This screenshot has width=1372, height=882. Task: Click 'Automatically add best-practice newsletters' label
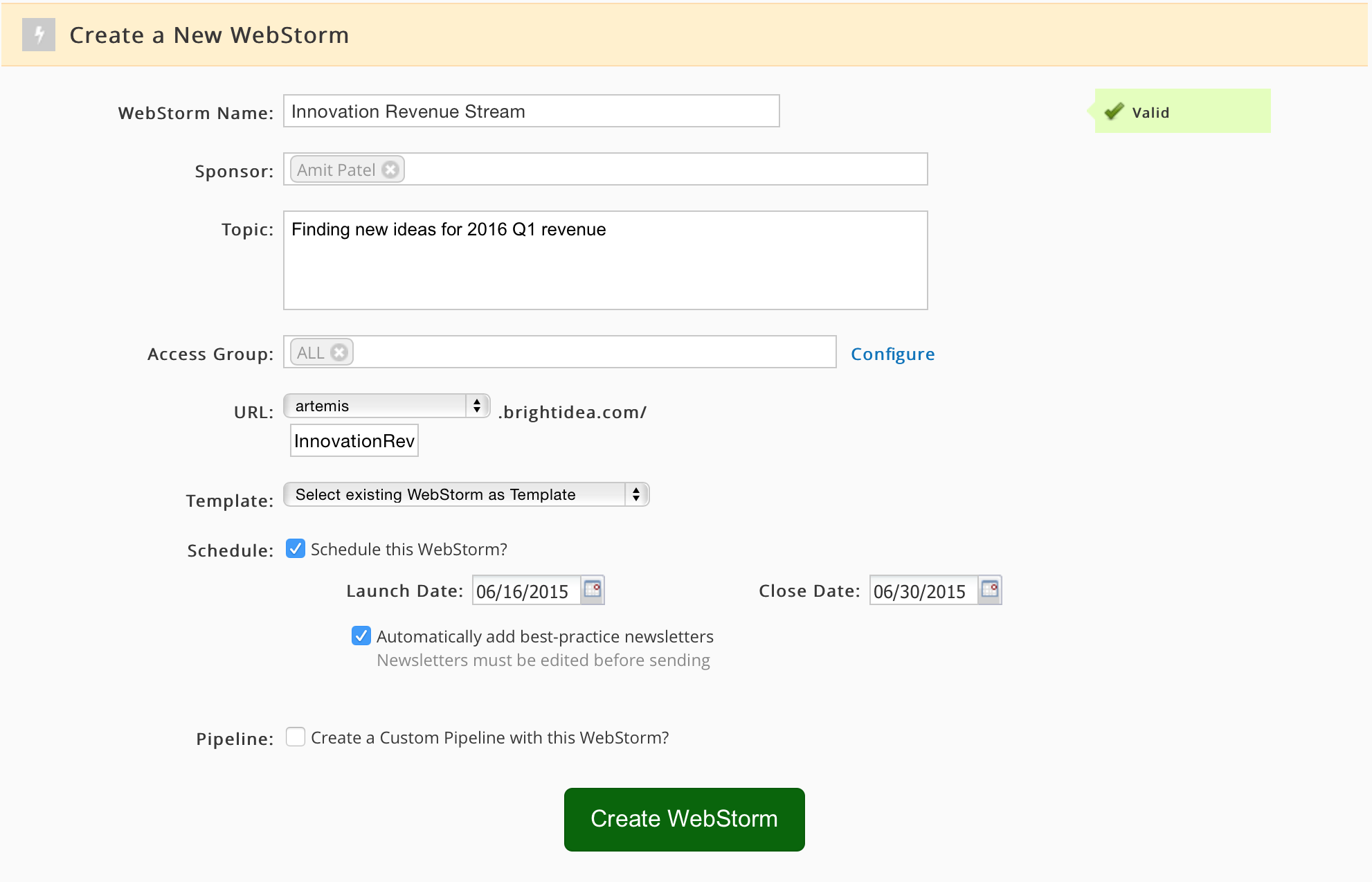545,636
